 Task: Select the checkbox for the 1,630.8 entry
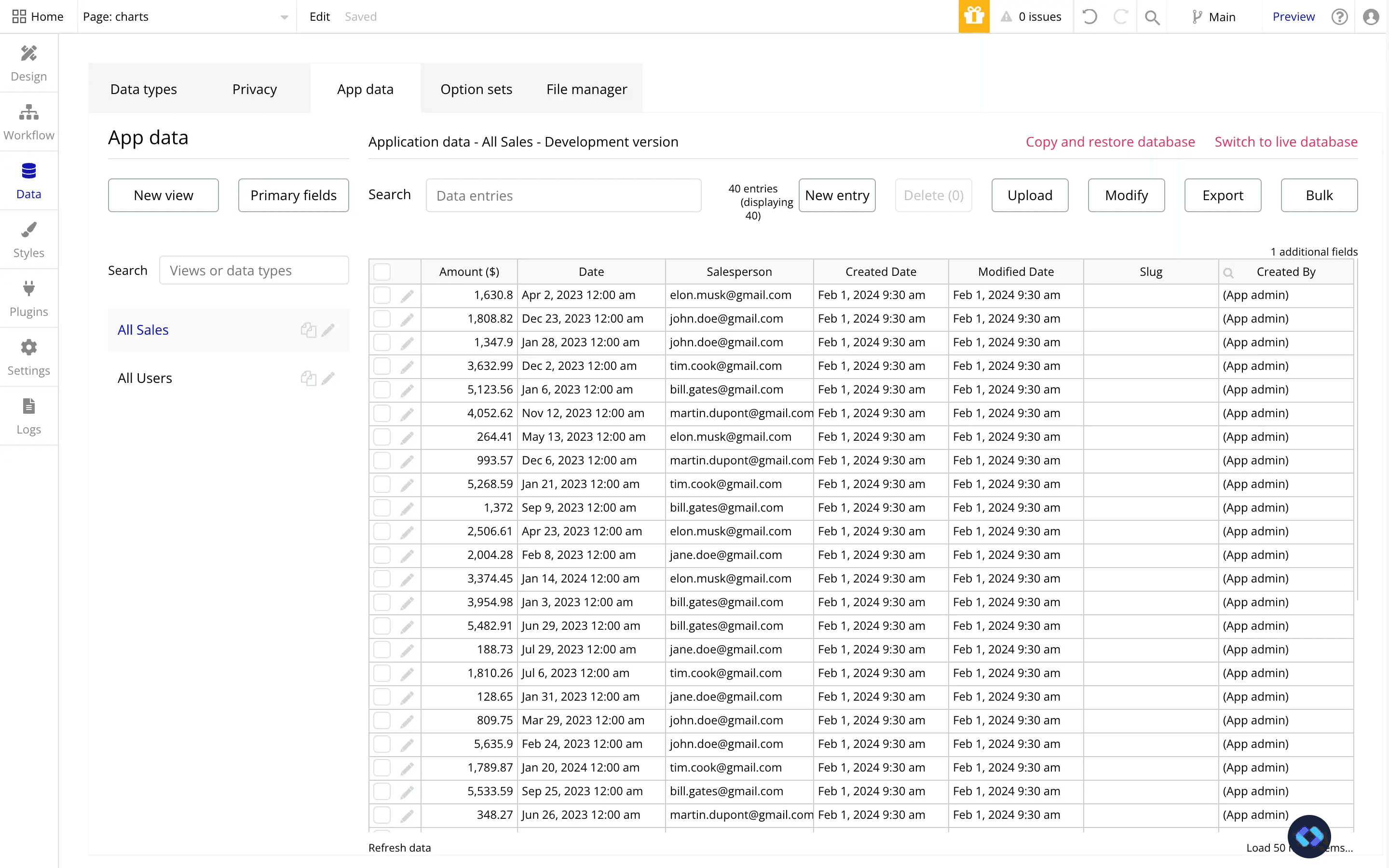click(x=381, y=295)
